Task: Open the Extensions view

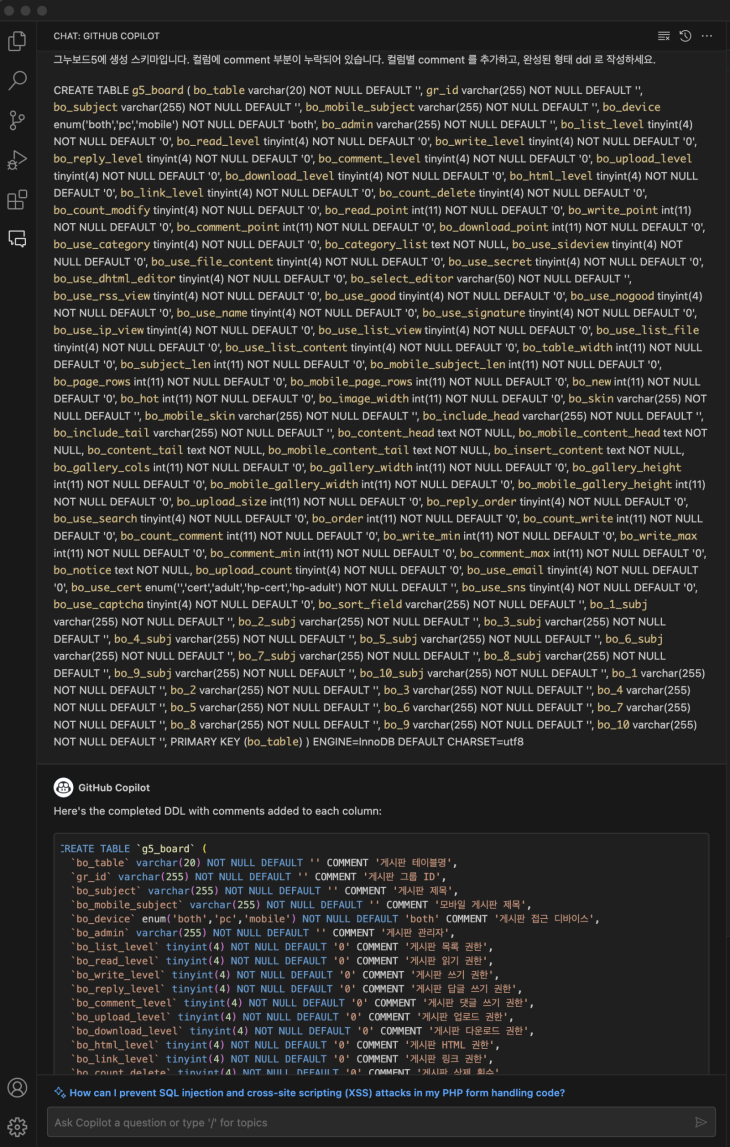Action: (x=17, y=200)
